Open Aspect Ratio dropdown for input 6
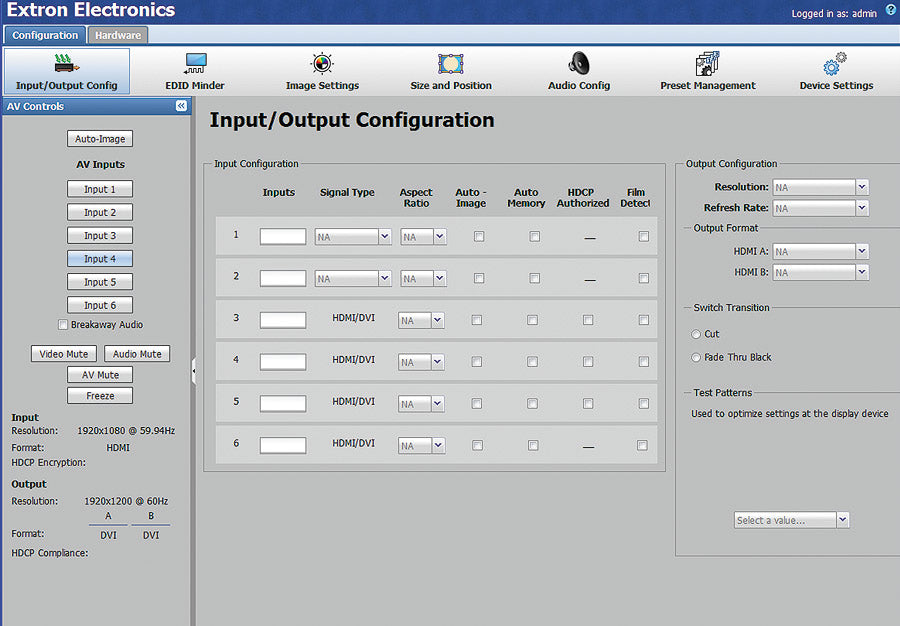The image size is (900, 626). (421, 446)
